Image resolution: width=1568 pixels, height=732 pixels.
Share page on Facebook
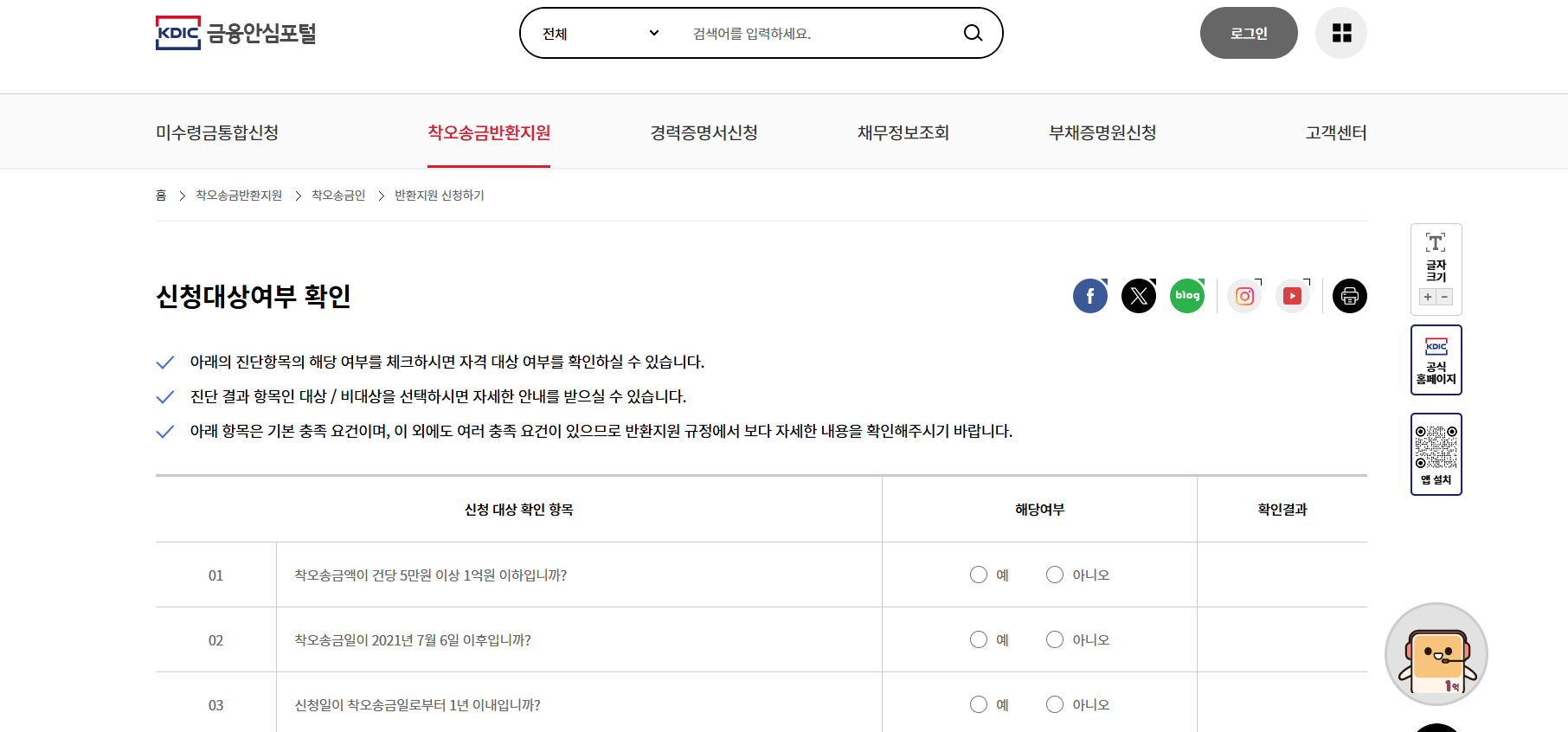1090,296
